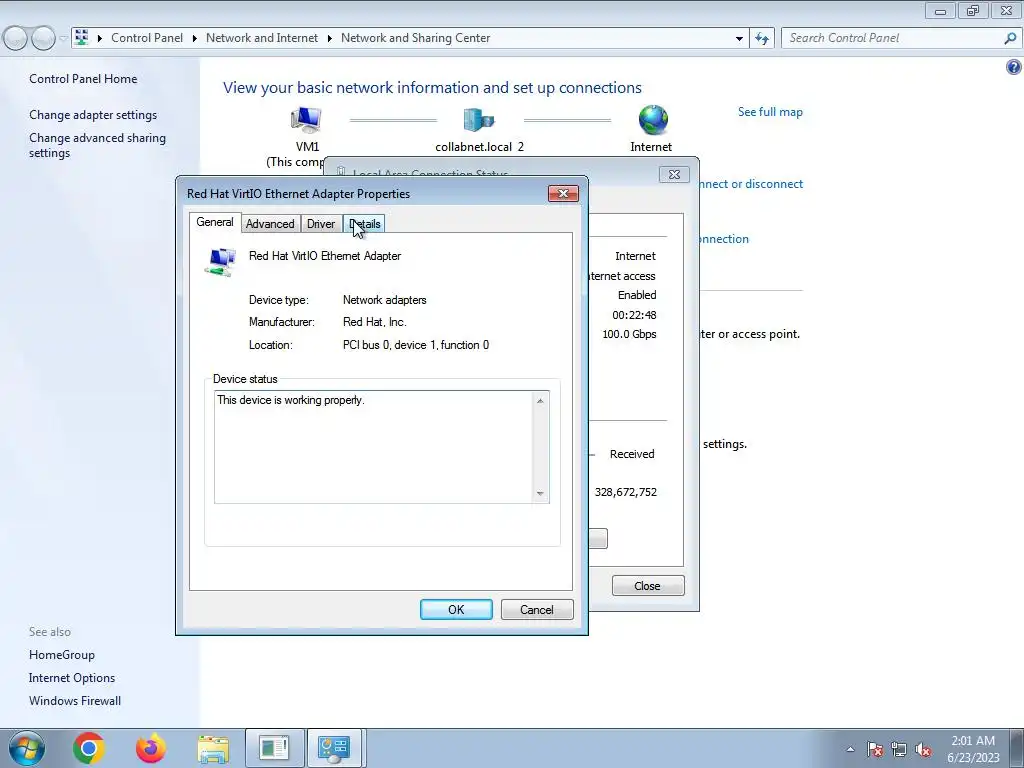Show hidden tray icons arrow
Viewport: 1024px width, 768px height.
(850, 749)
